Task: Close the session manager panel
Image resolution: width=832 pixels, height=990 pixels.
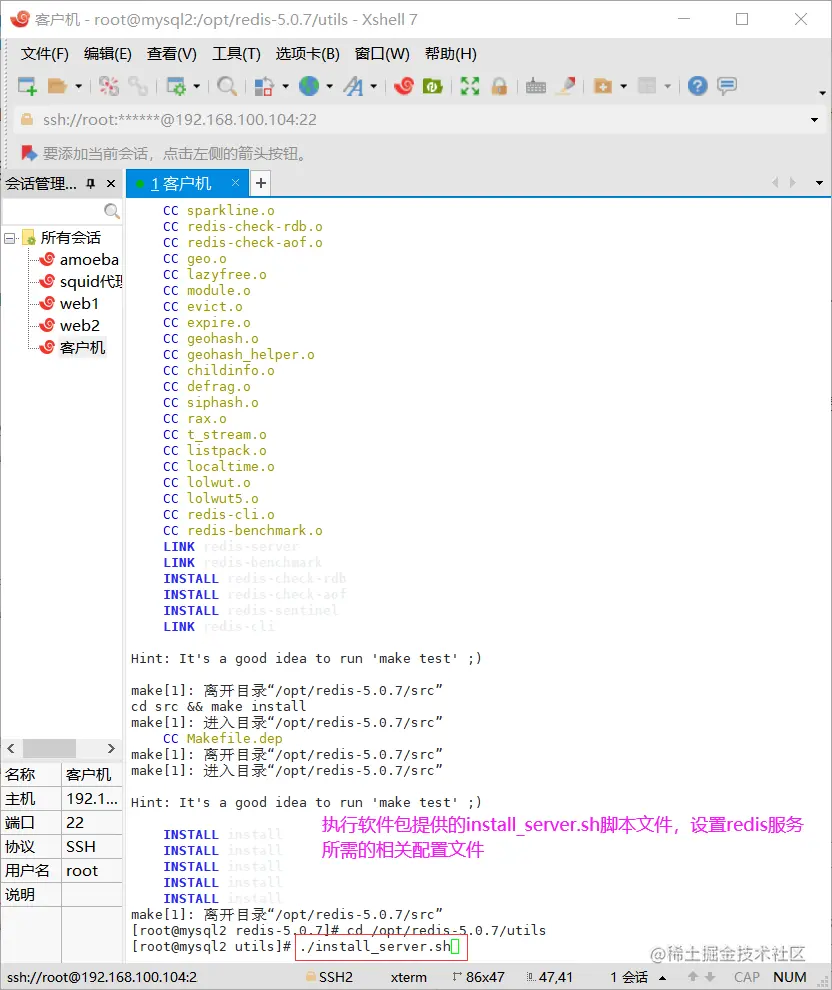Action: (x=111, y=184)
